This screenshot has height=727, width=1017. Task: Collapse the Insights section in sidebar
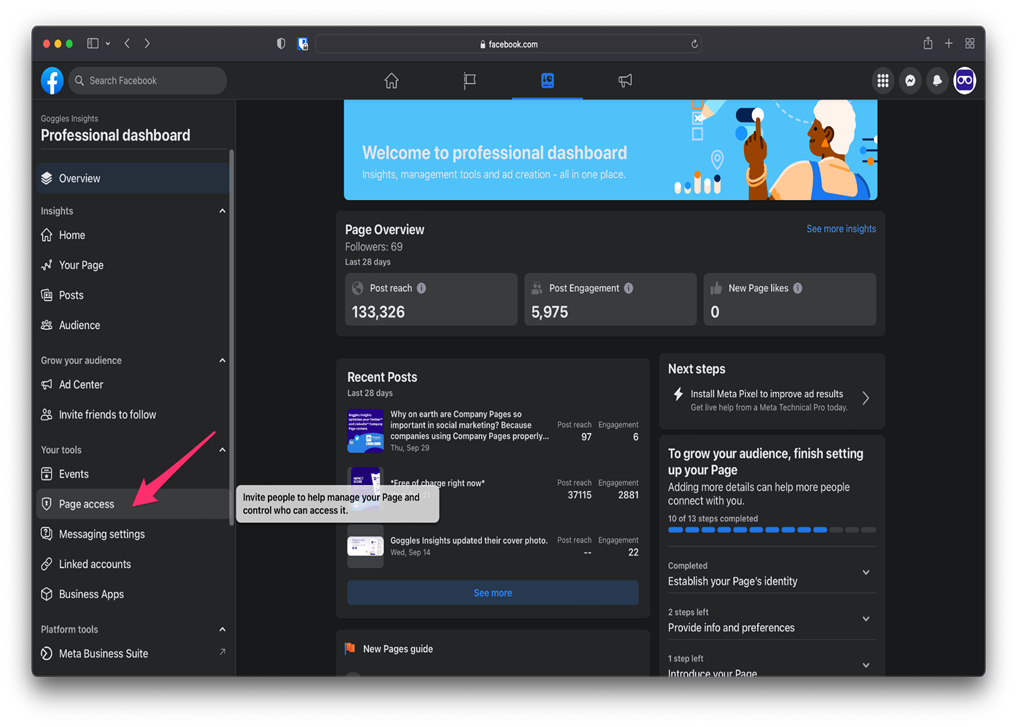click(x=222, y=211)
